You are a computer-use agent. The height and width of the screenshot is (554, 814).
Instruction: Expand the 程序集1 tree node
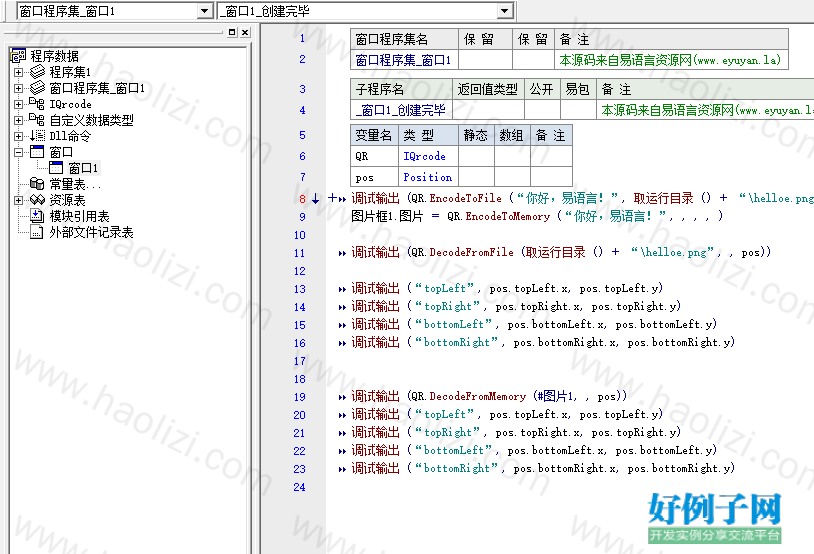click(x=19, y=72)
